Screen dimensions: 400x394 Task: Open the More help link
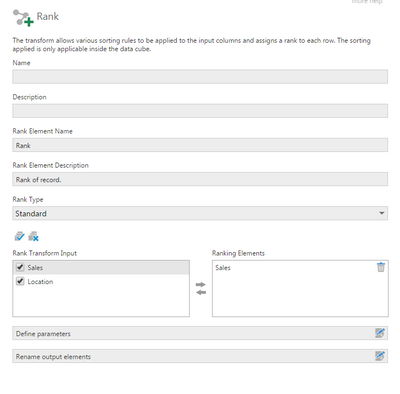tap(367, 2)
